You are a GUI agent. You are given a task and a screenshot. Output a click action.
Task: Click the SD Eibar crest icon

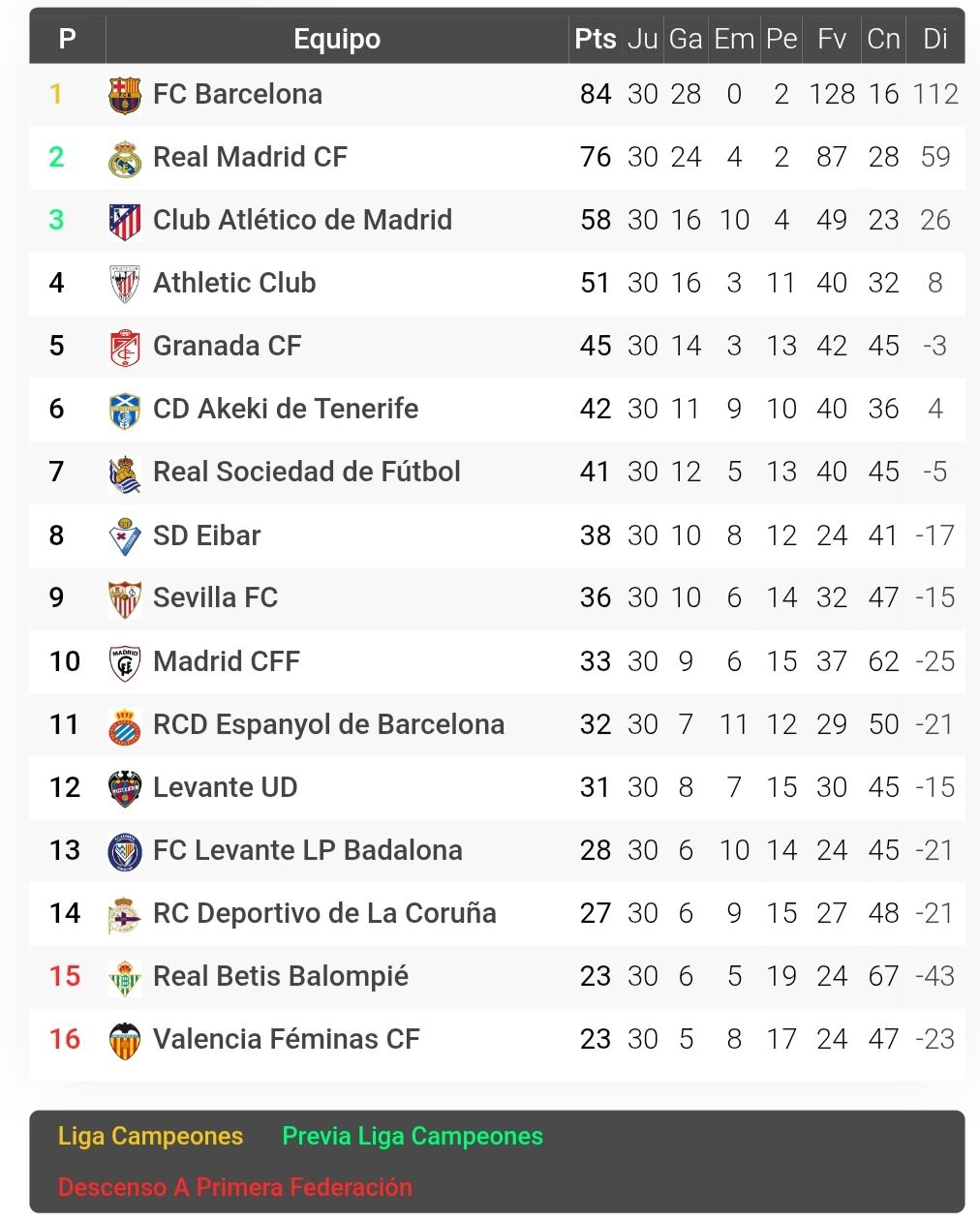(x=125, y=535)
